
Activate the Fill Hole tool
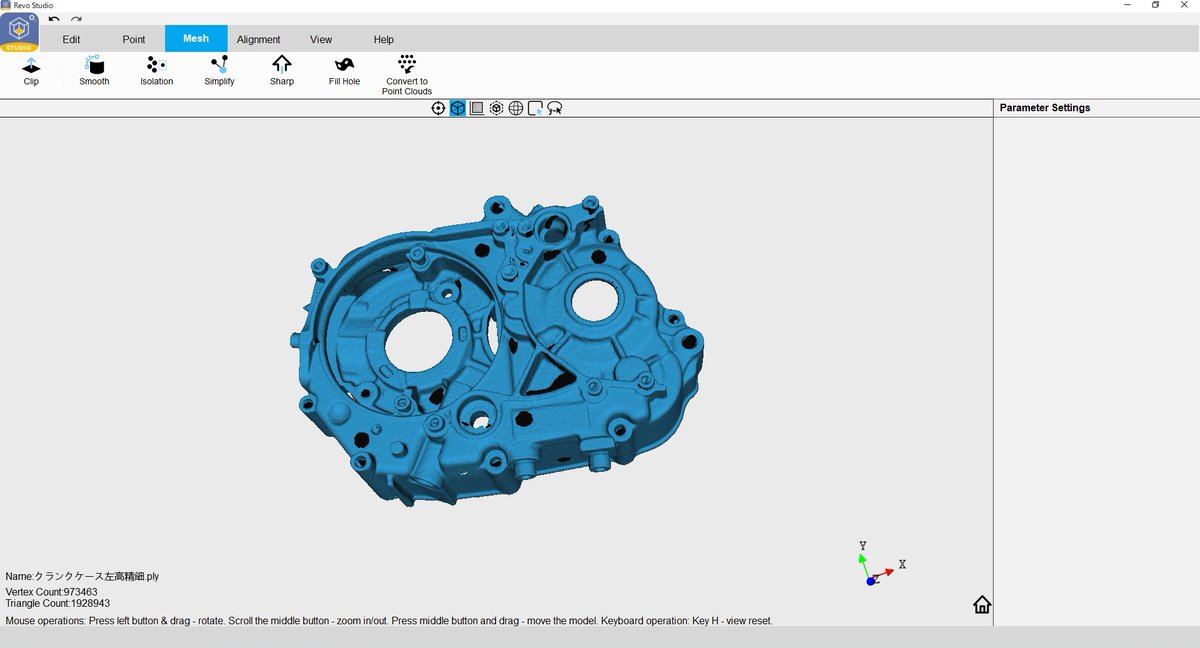(344, 70)
